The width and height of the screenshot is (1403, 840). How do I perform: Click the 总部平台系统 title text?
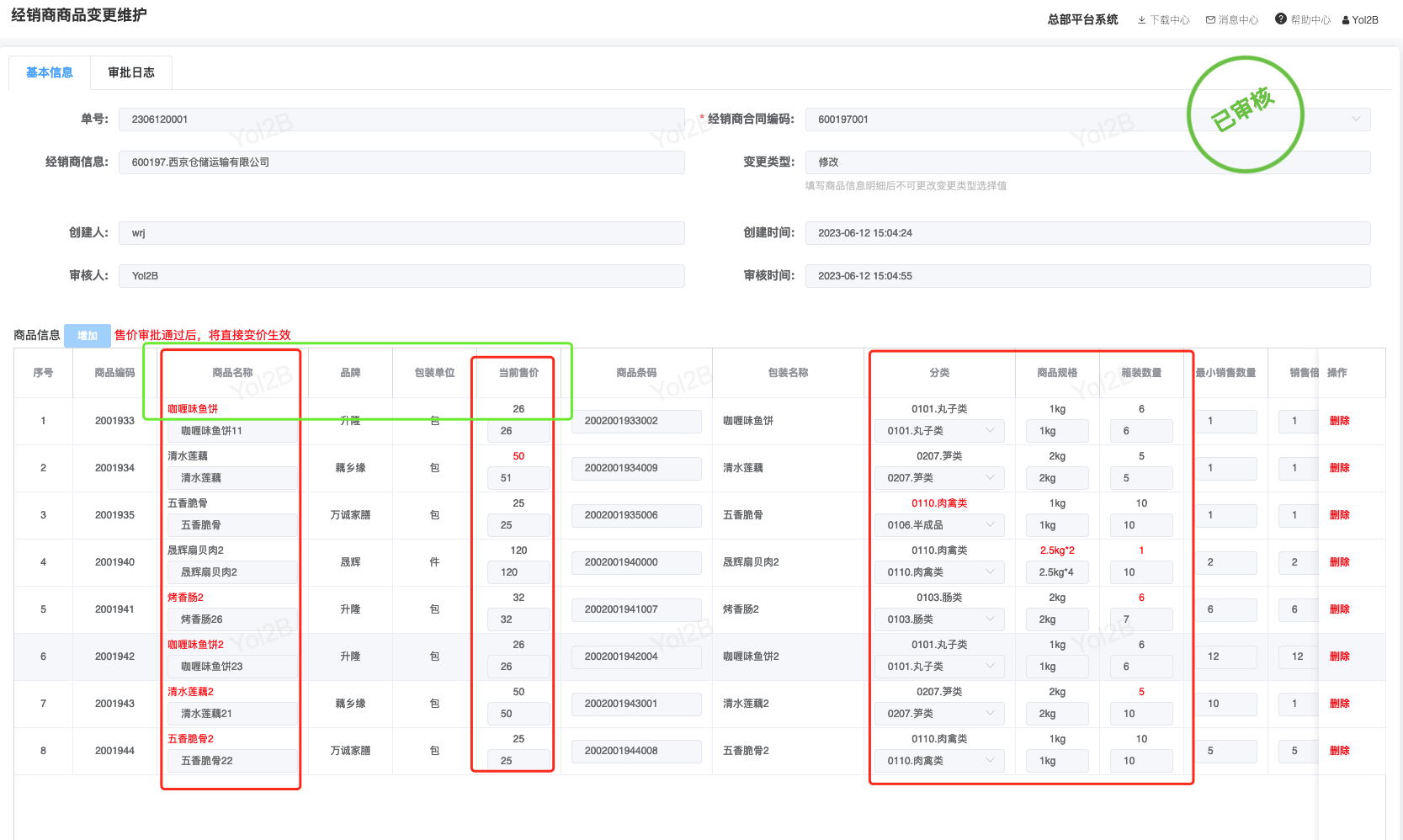(x=1082, y=19)
